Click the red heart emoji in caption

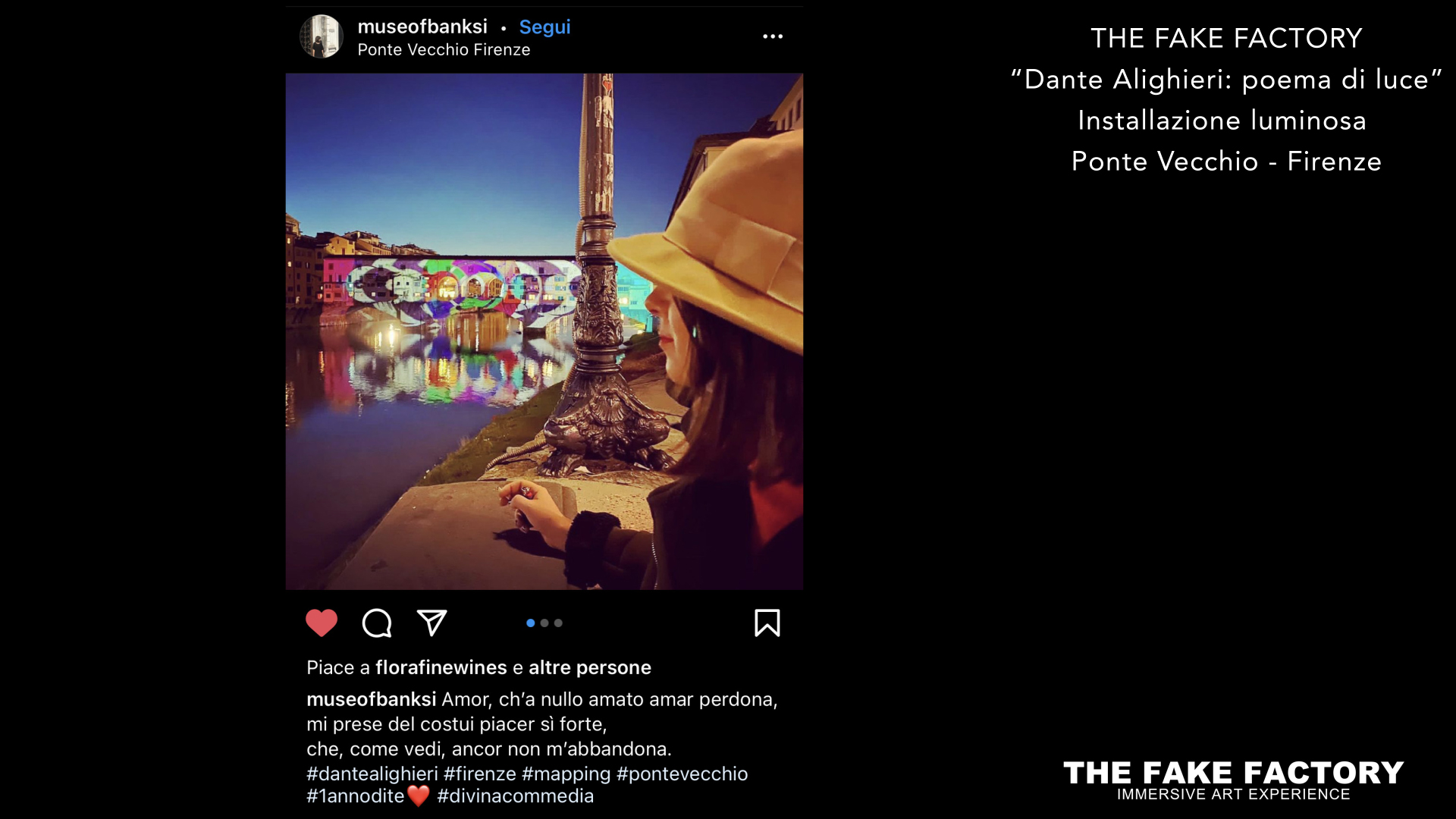(419, 796)
